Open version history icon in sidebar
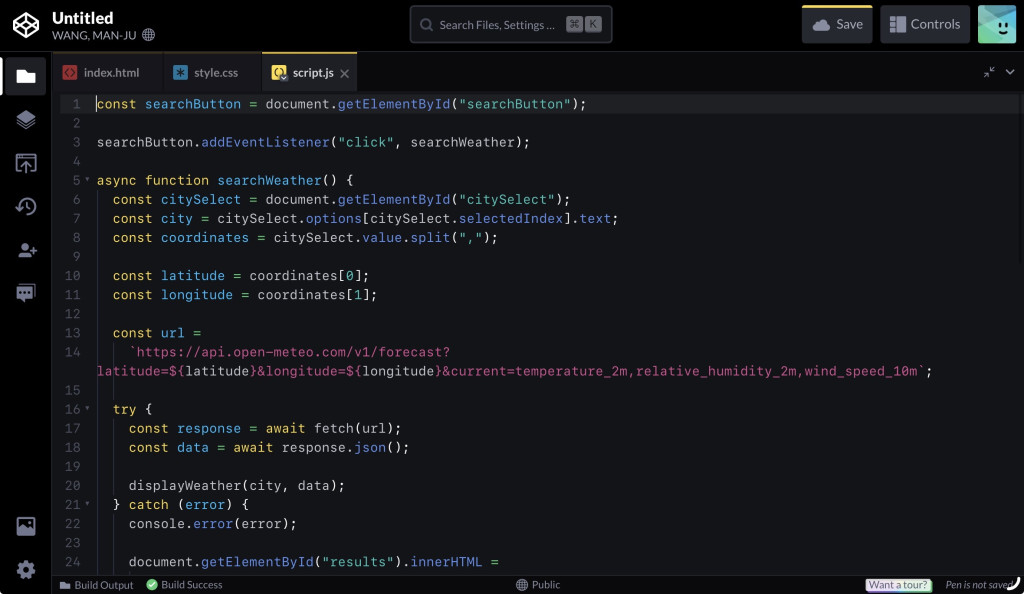Viewport: 1024px width, 594px height. pyautogui.click(x=25, y=206)
